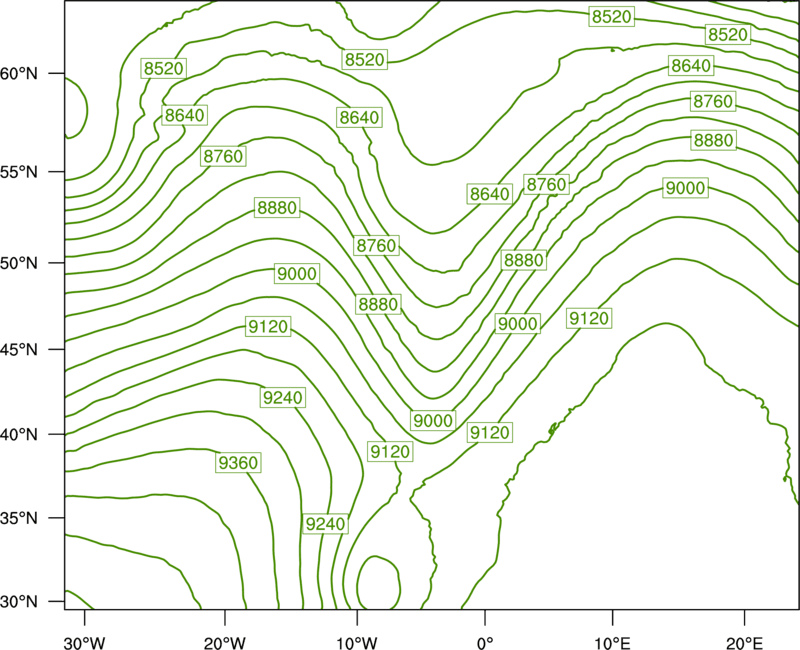Click the 20°W longitude axis label
The image size is (800, 650).
[x=225, y=642]
